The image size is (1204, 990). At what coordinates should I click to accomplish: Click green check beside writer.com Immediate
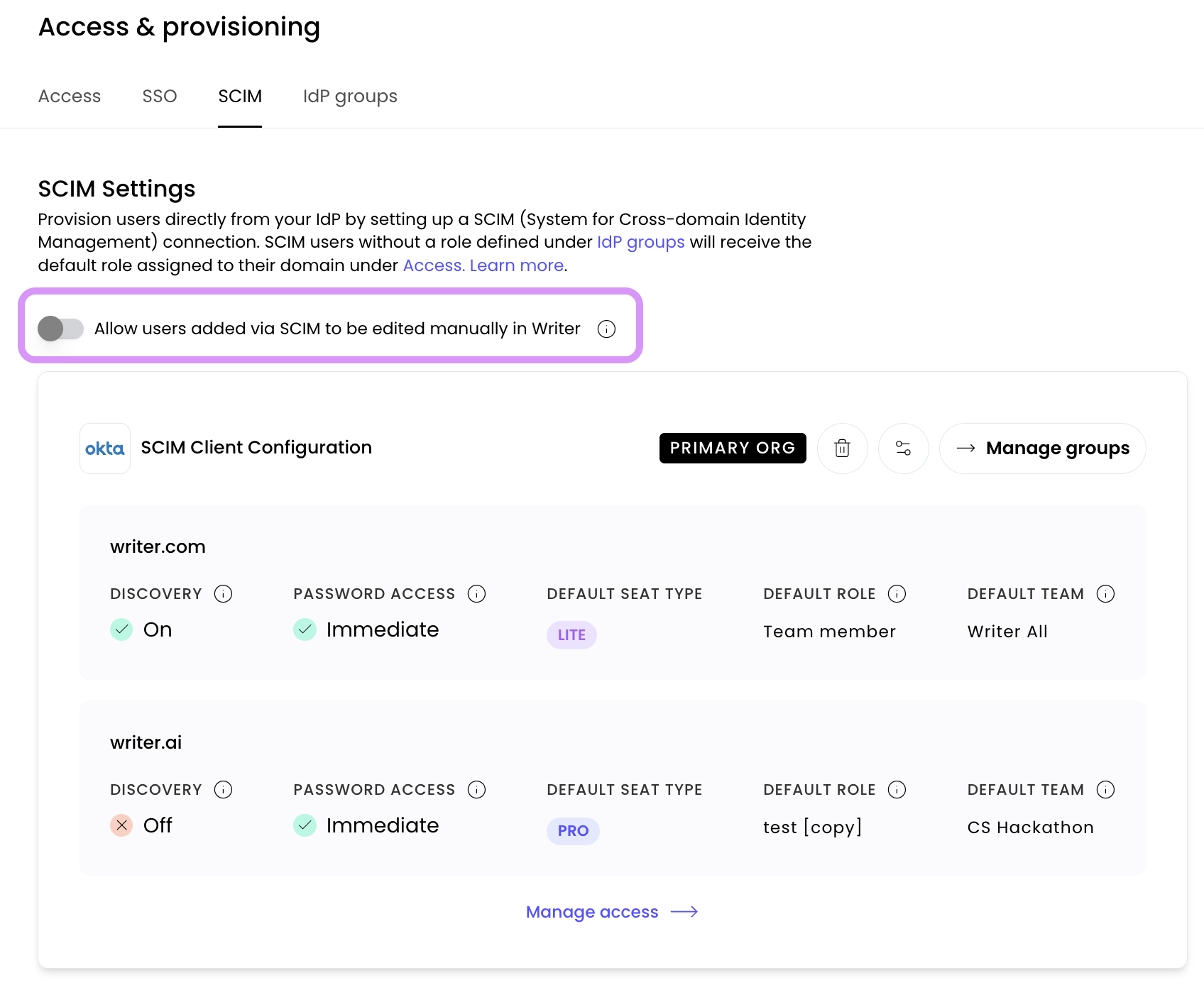[x=305, y=629]
